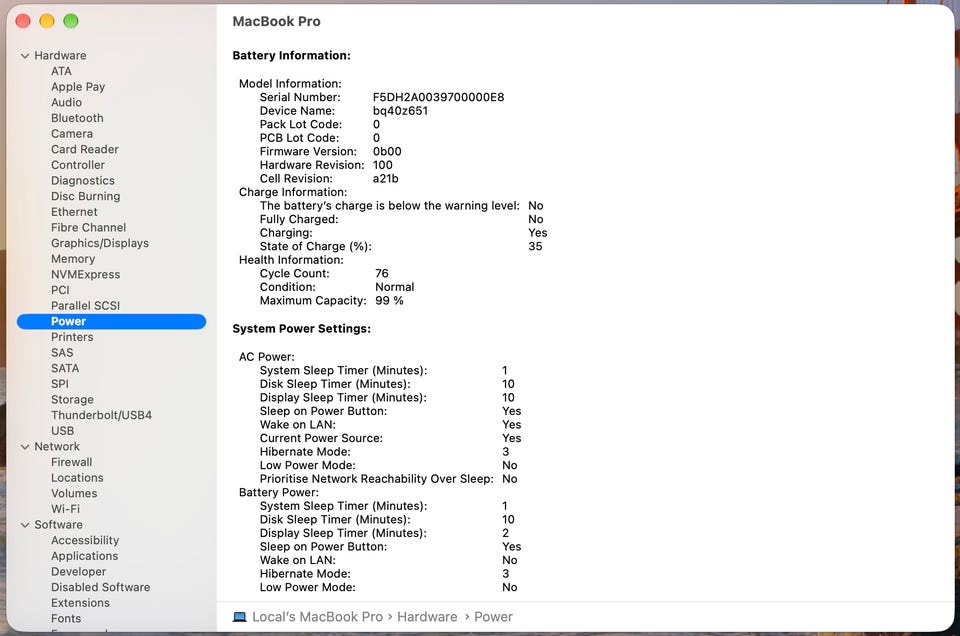The height and width of the screenshot is (636, 960).
Task: Open the SATA hardware entry
Action: tap(65, 369)
